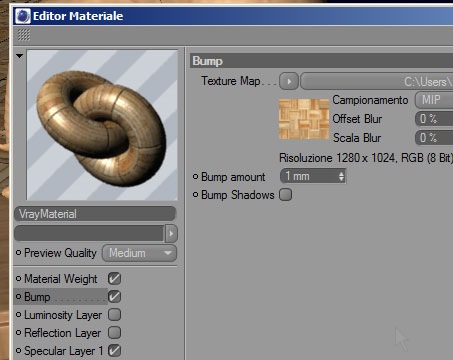Toggle the Material Weight checkbox
This screenshot has height=360, width=453.
[x=114, y=279]
